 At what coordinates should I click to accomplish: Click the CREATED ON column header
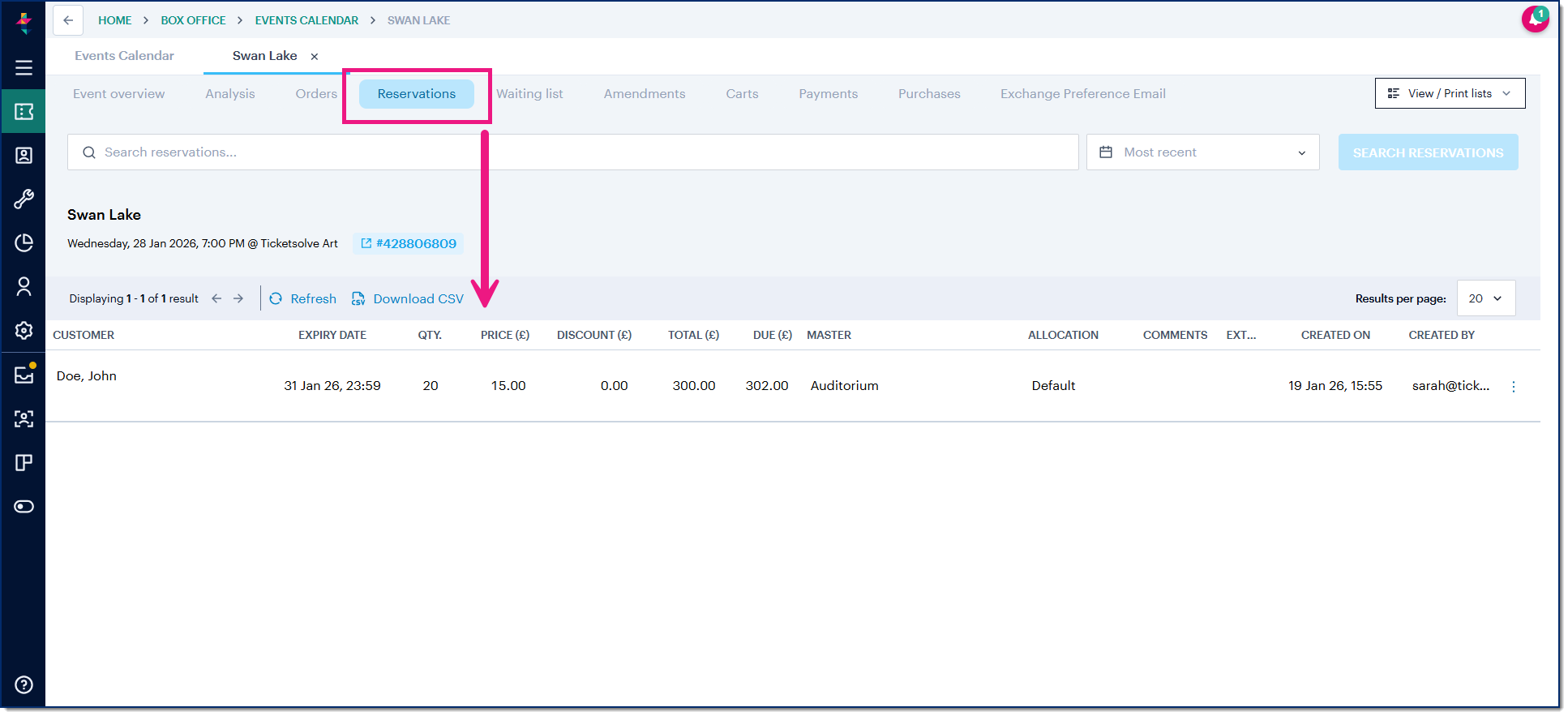tap(1335, 335)
